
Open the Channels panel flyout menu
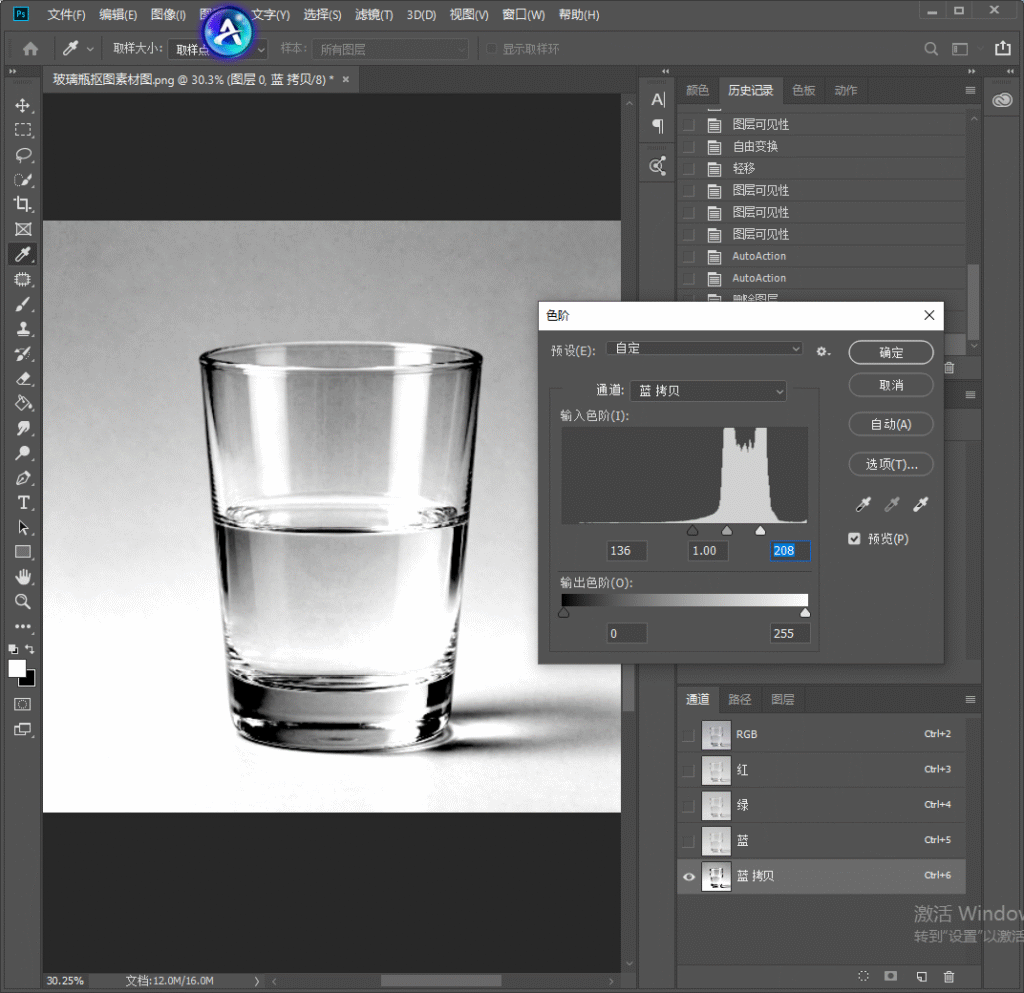[x=970, y=699]
